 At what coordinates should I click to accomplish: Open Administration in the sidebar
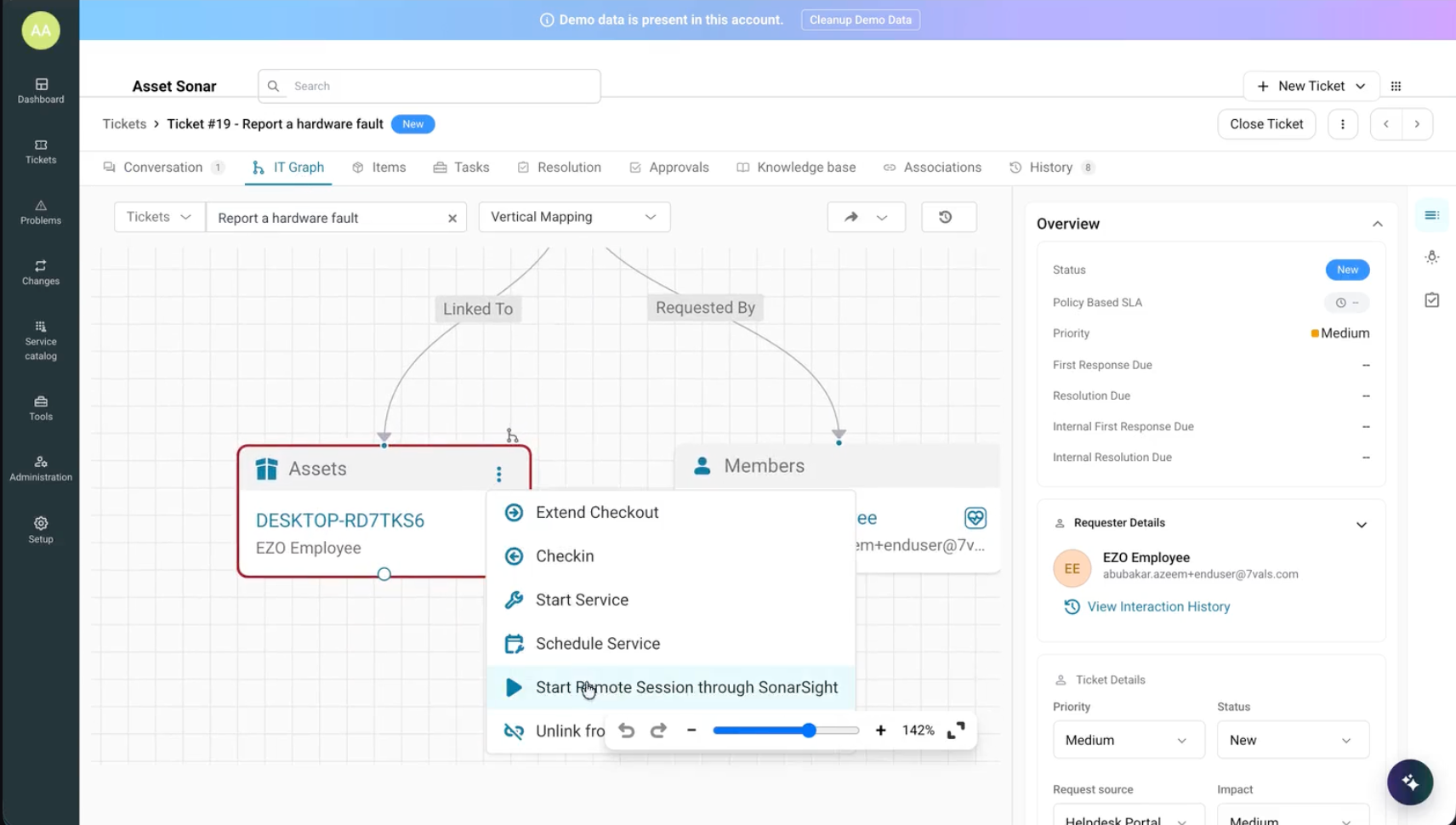[x=41, y=469]
